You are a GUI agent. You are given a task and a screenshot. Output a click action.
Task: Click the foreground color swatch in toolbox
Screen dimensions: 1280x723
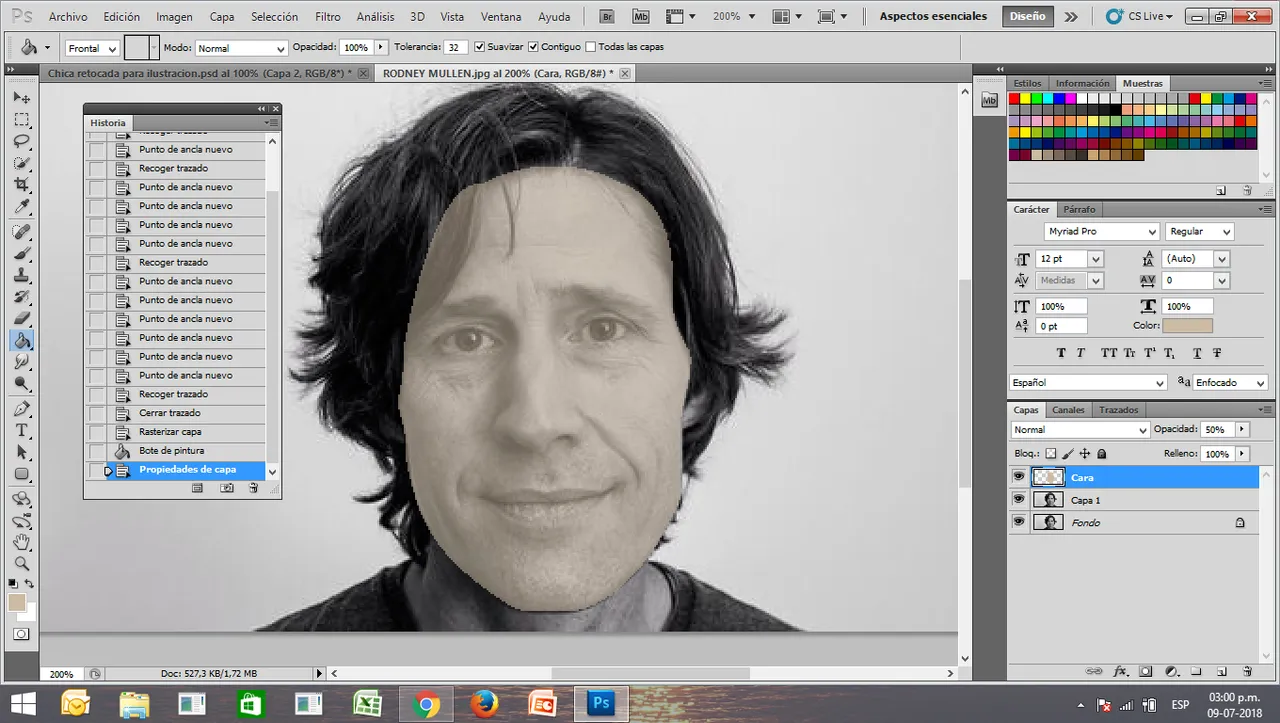(x=17, y=602)
